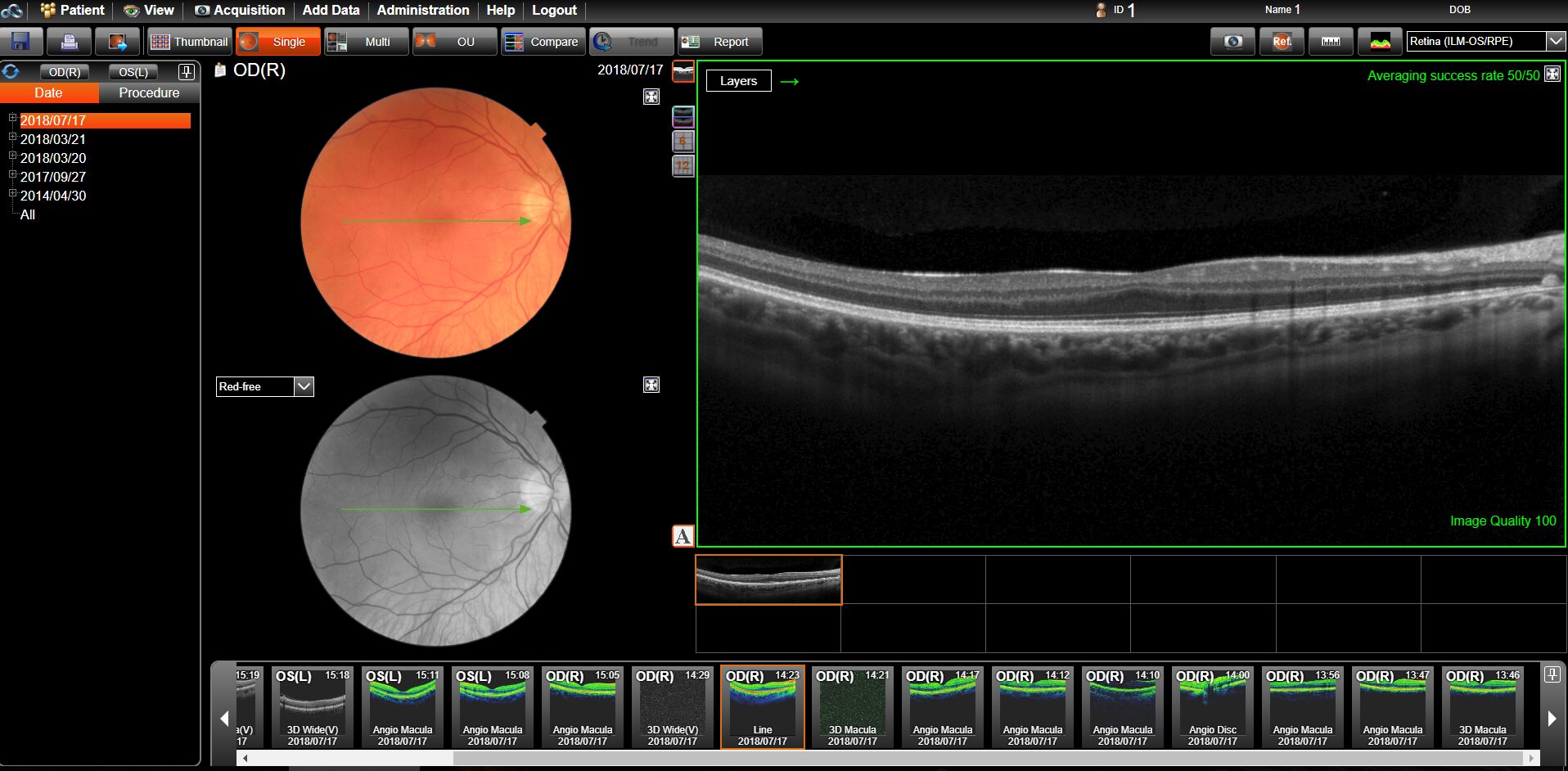Image resolution: width=1568 pixels, height=771 pixels.
Task: Expand the 2018/03/21 date tree node
Action: (12, 138)
